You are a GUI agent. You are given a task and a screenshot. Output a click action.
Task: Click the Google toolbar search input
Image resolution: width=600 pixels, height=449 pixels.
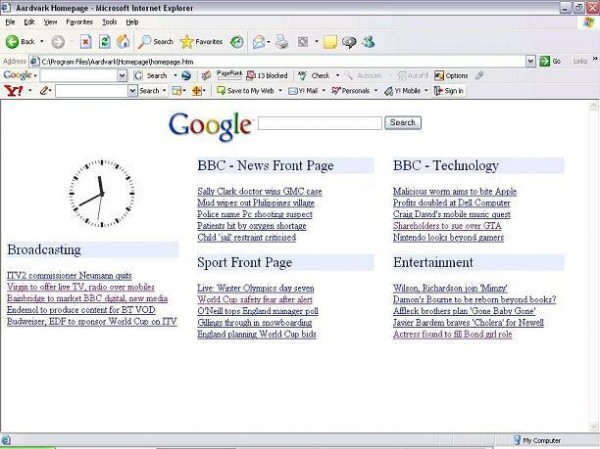[x=79, y=75]
